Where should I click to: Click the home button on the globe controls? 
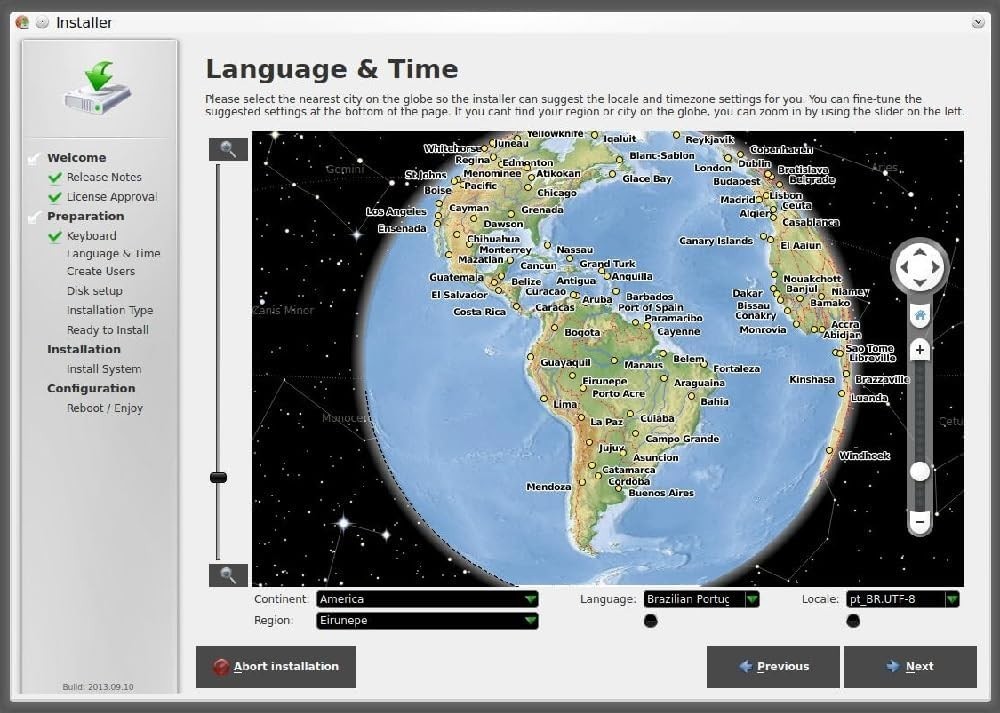pos(920,315)
